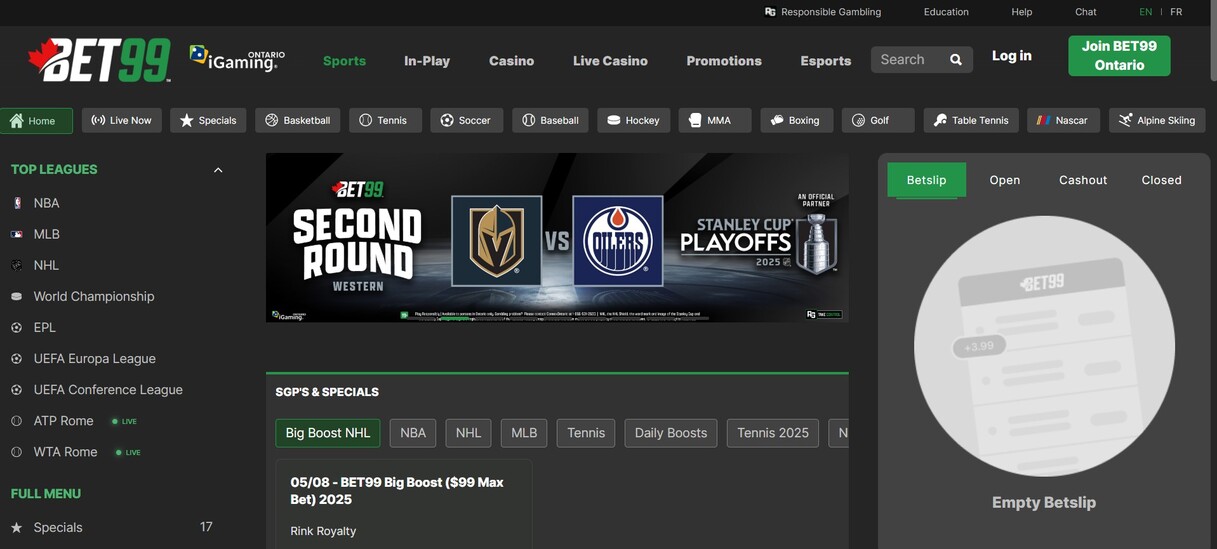Select the MLB specials filter

coord(524,433)
